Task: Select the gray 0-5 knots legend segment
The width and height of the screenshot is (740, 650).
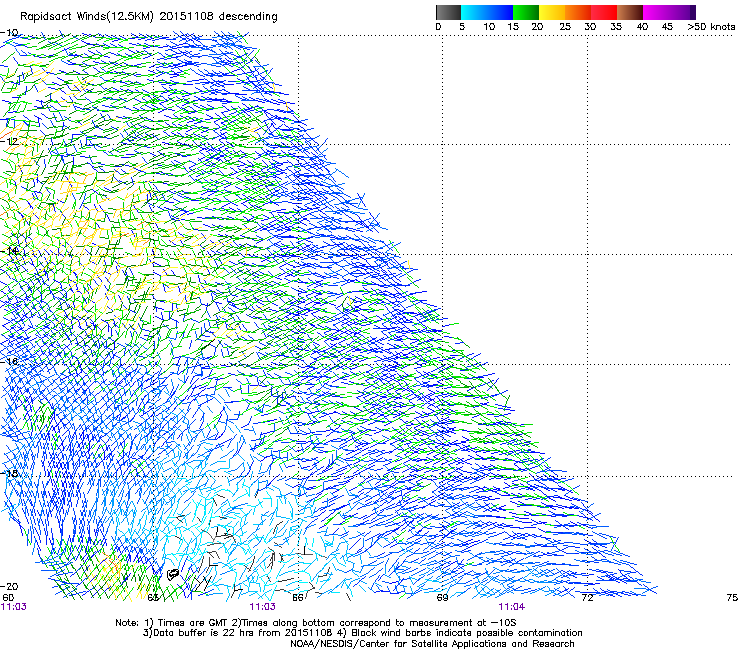Action: (x=448, y=12)
